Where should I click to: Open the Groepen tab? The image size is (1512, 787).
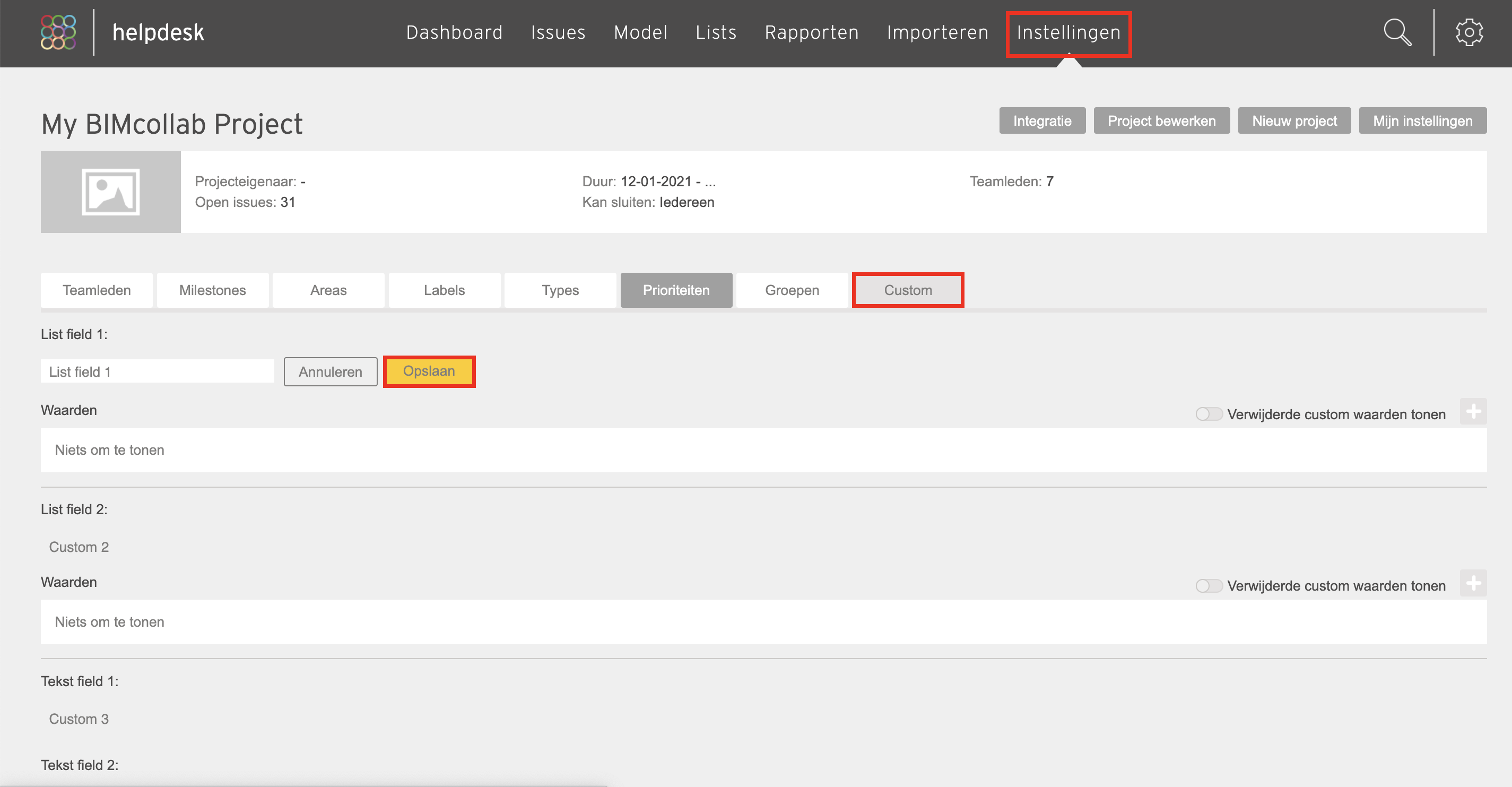[x=793, y=290]
